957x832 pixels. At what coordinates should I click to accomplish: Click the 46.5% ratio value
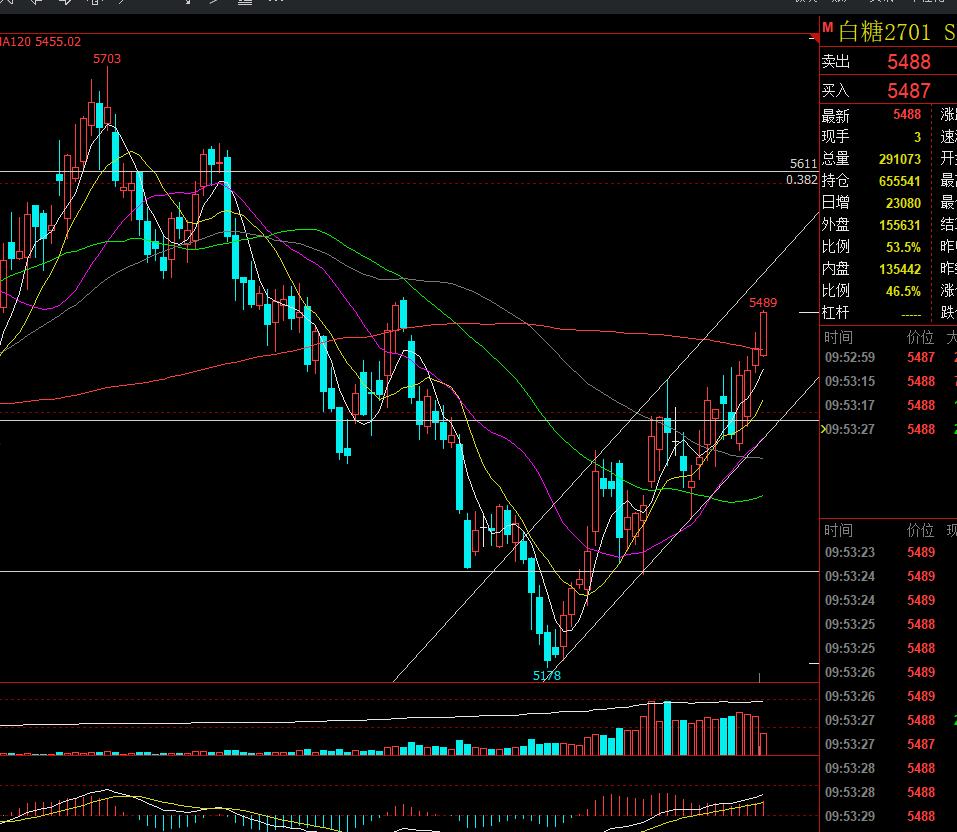point(903,291)
